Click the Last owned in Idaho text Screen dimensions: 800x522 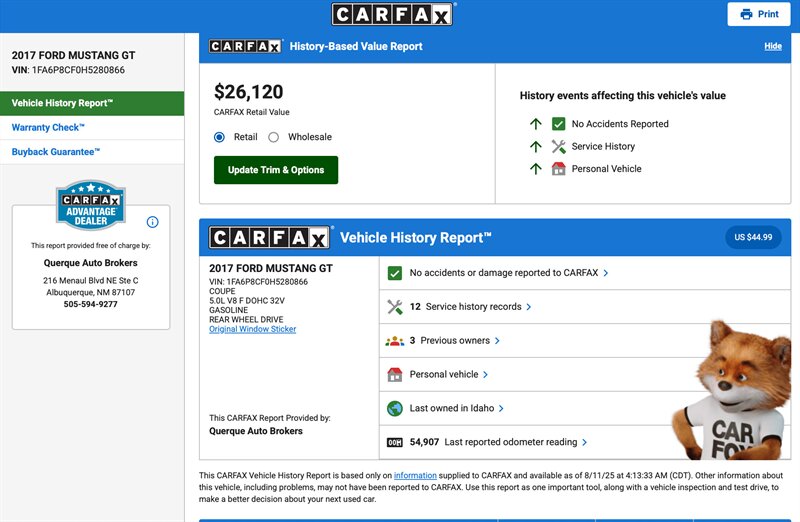click(452, 408)
